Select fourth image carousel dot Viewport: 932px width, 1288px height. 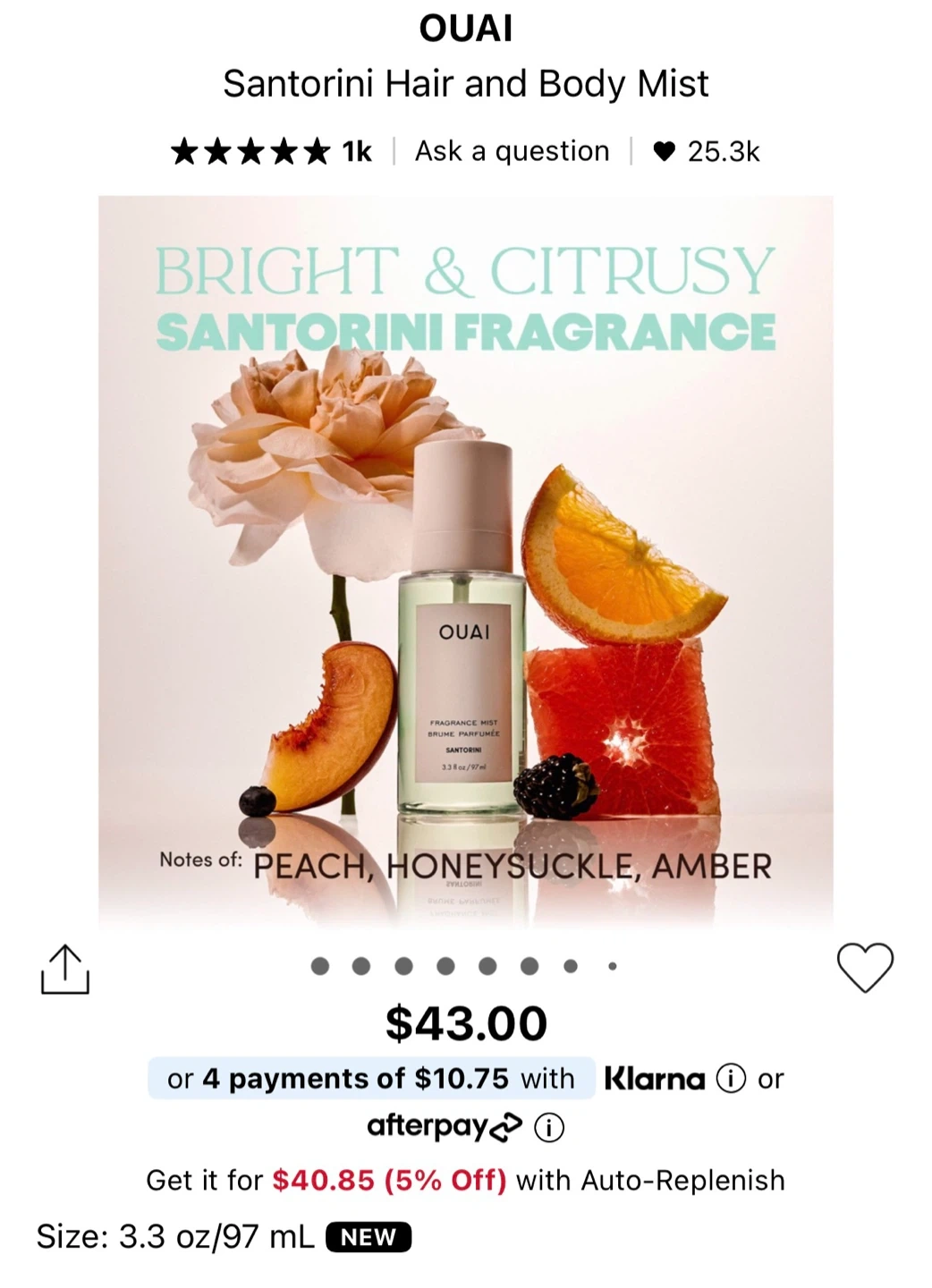pyautogui.click(x=445, y=966)
